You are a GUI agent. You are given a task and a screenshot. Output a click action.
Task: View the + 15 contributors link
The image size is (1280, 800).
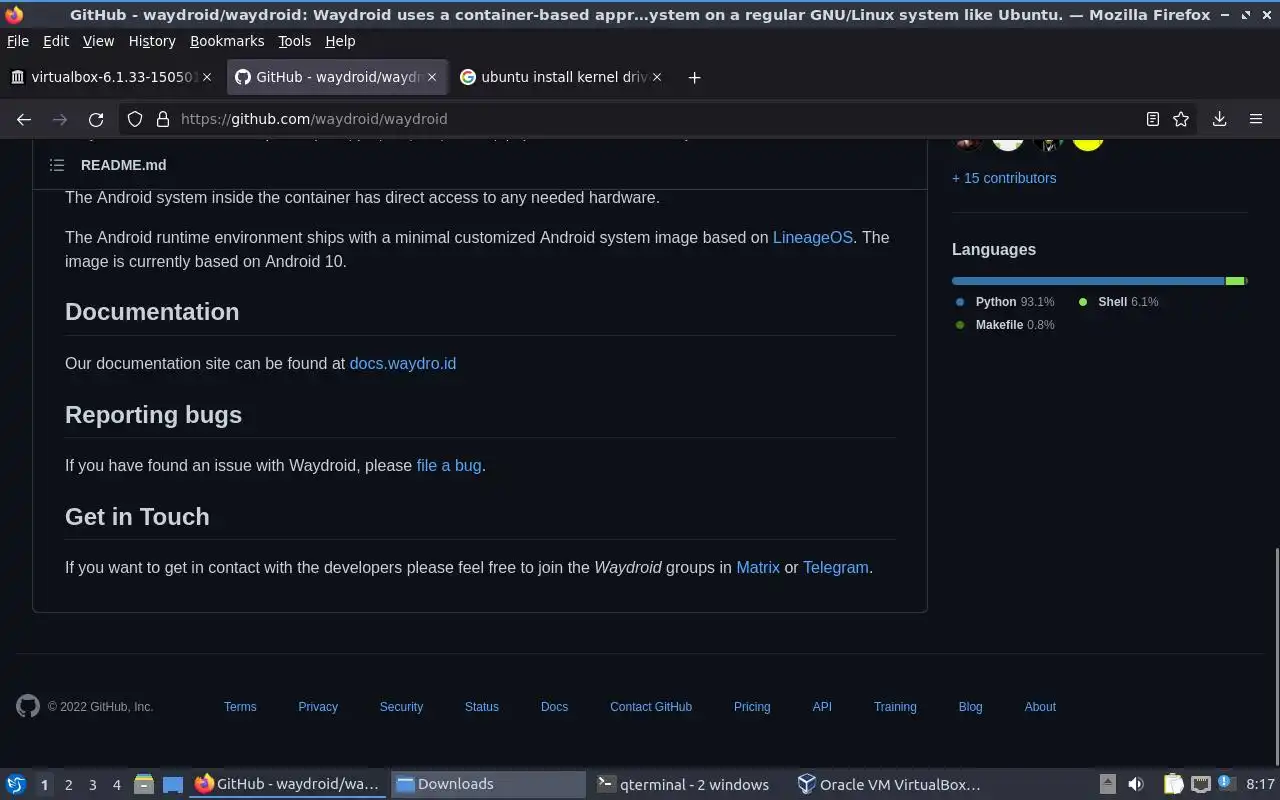coord(1004,178)
